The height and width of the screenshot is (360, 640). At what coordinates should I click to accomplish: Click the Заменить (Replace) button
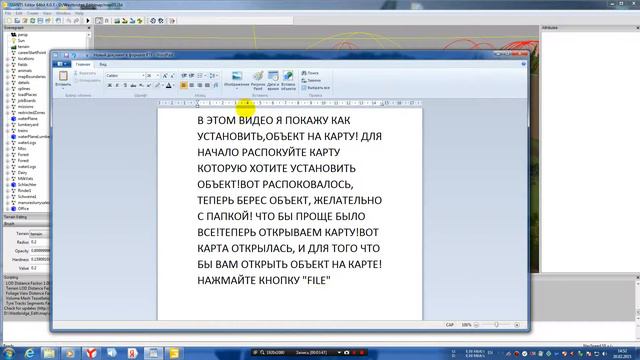pos(311,80)
